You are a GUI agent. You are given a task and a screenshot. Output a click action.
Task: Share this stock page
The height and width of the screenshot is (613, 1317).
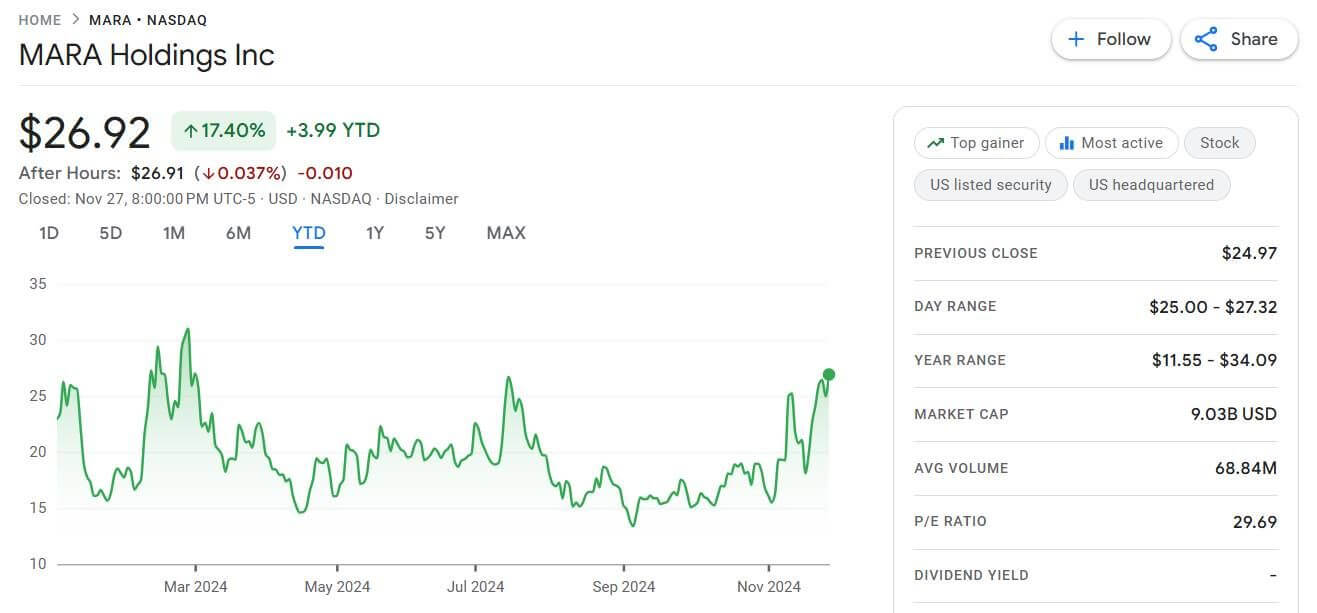click(x=1239, y=39)
